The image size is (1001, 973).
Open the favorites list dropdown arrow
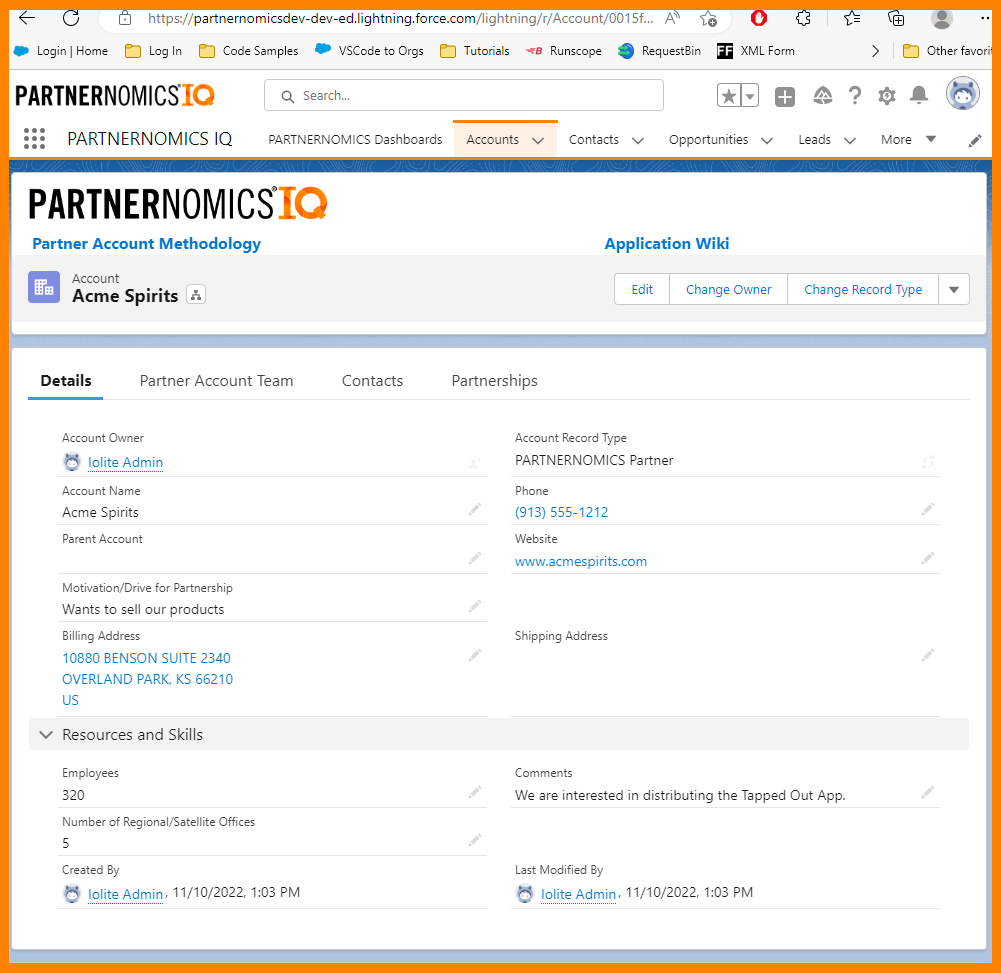point(750,96)
